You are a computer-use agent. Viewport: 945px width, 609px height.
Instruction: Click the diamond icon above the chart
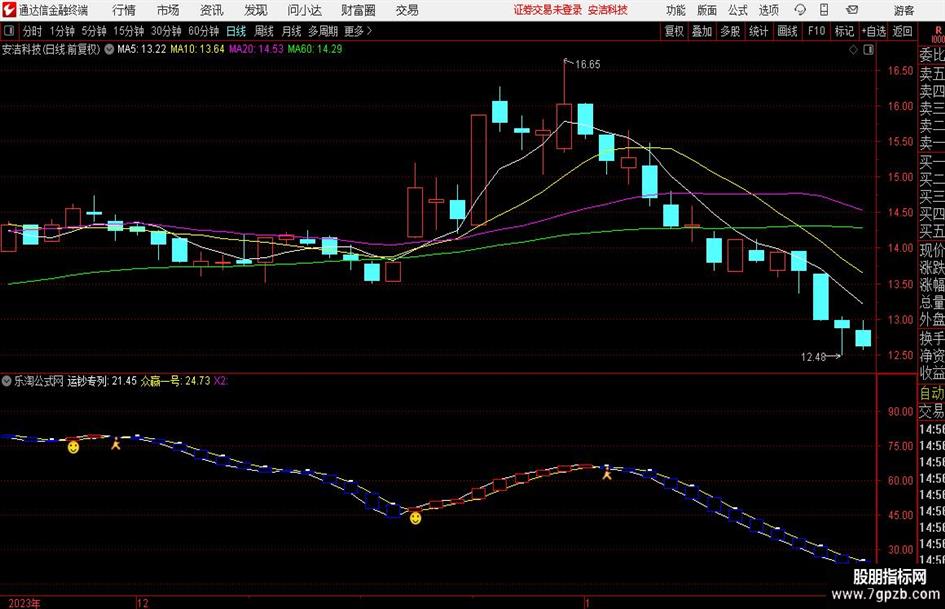tap(853, 50)
